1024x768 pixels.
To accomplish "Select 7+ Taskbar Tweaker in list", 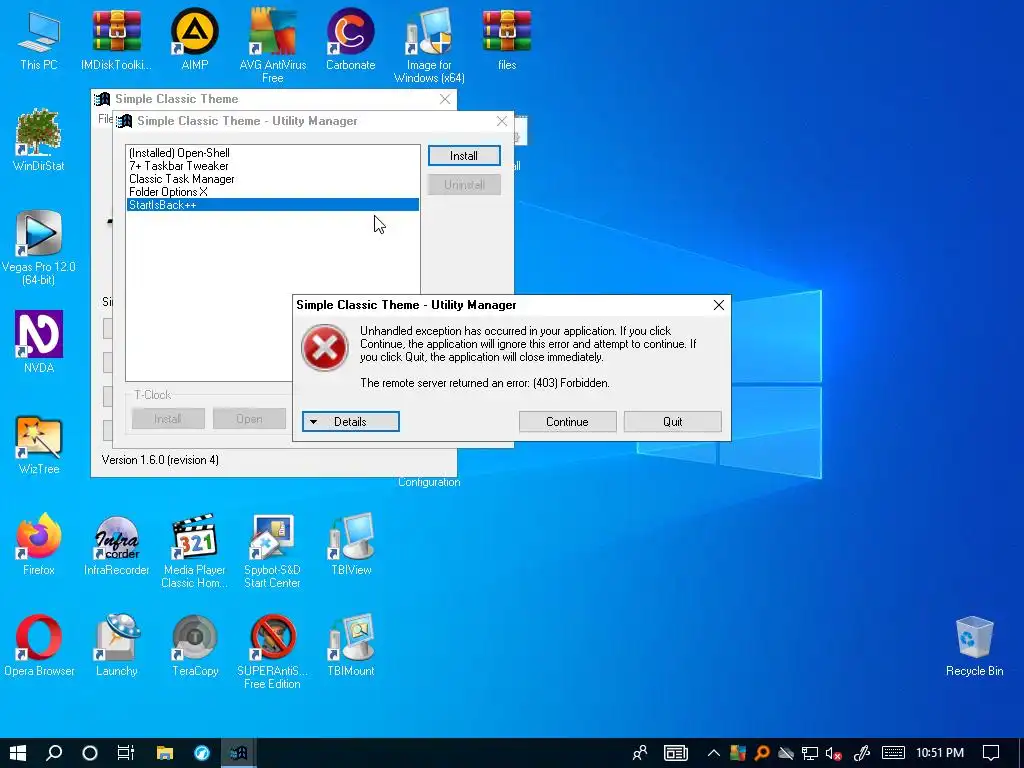I will tap(272, 166).
